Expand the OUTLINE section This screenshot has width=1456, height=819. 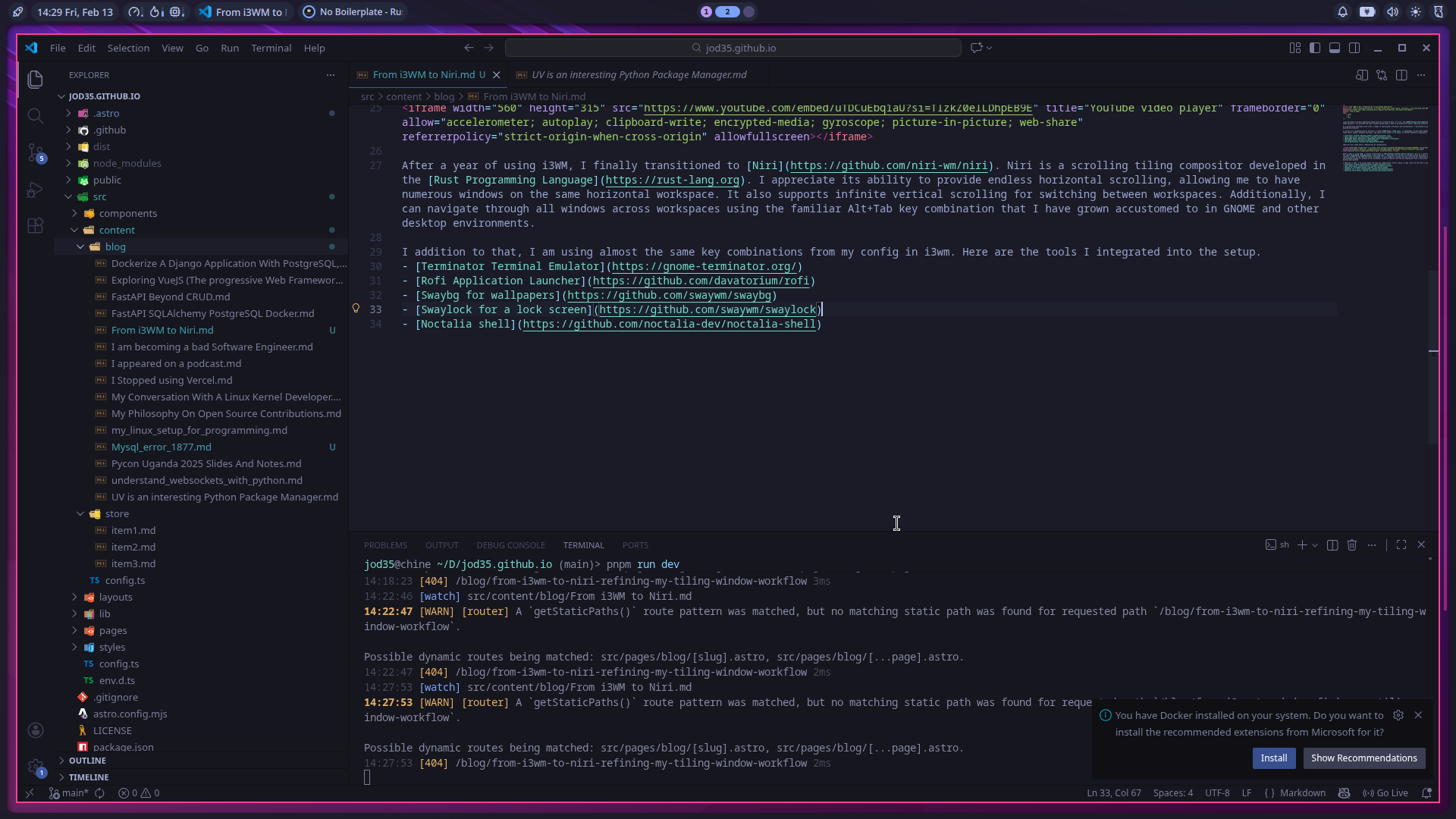[x=87, y=761]
